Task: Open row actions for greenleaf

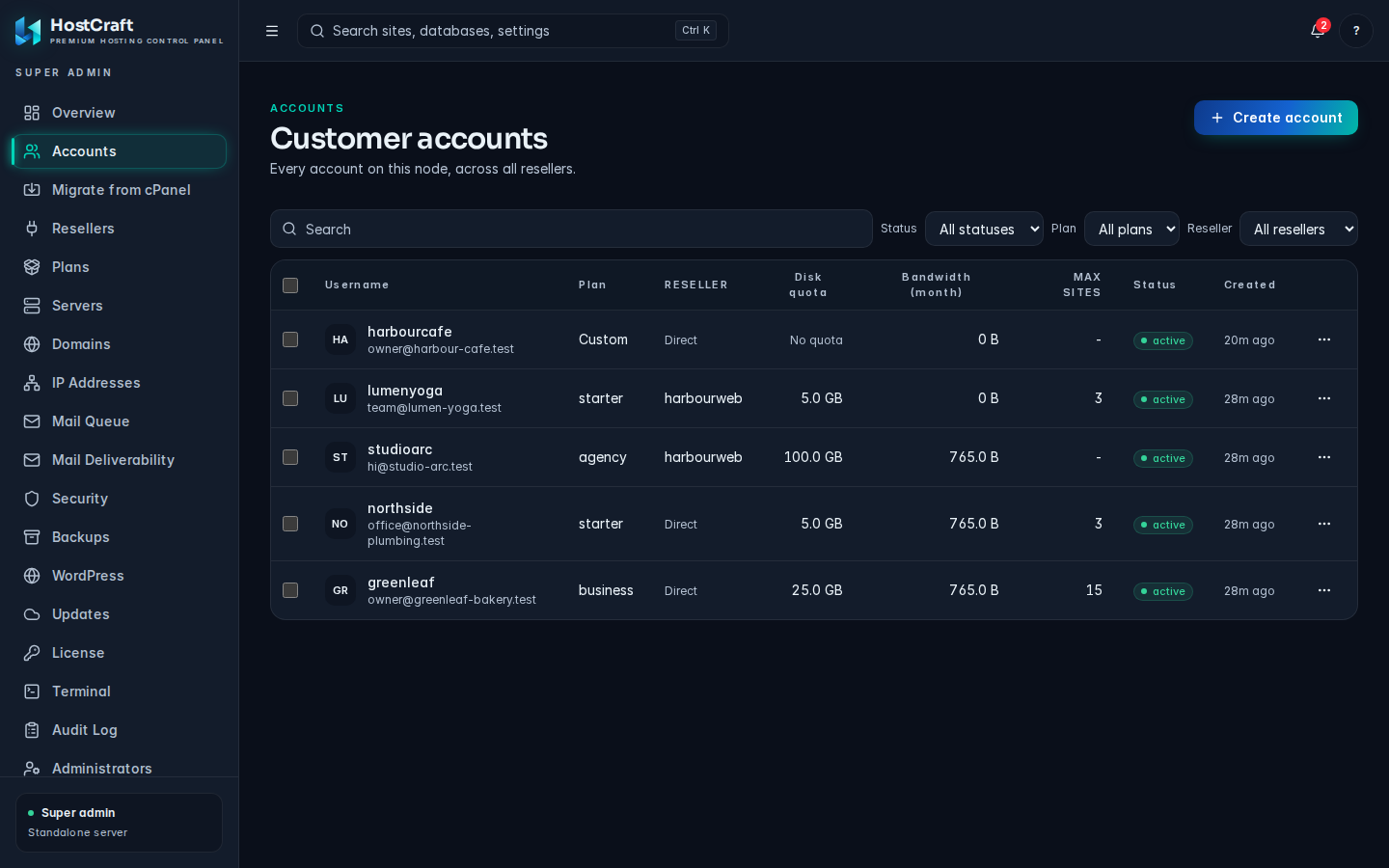Action: tap(1324, 590)
